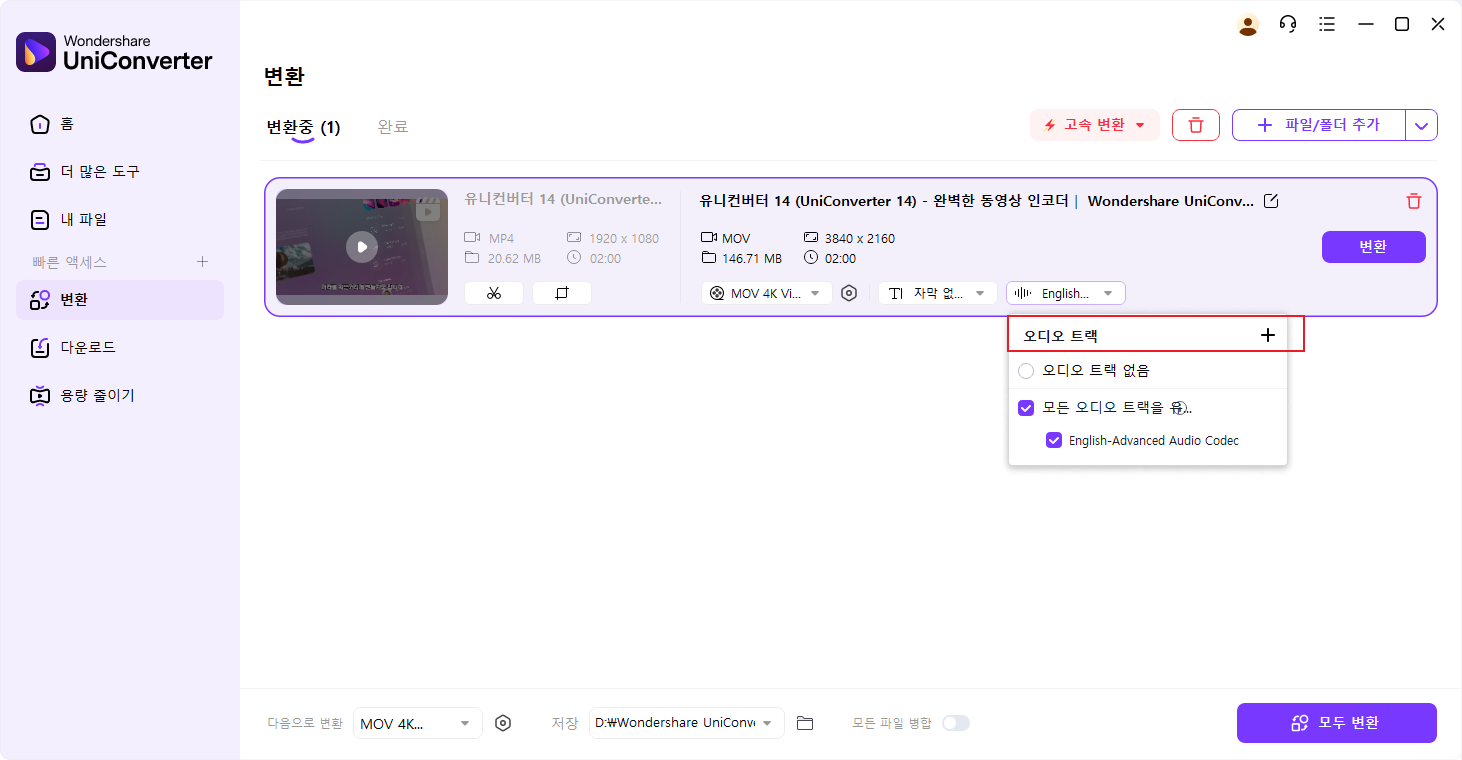Open the 고속 변환 dropdown
Screen dimensions: 1462x760
click(1094, 125)
